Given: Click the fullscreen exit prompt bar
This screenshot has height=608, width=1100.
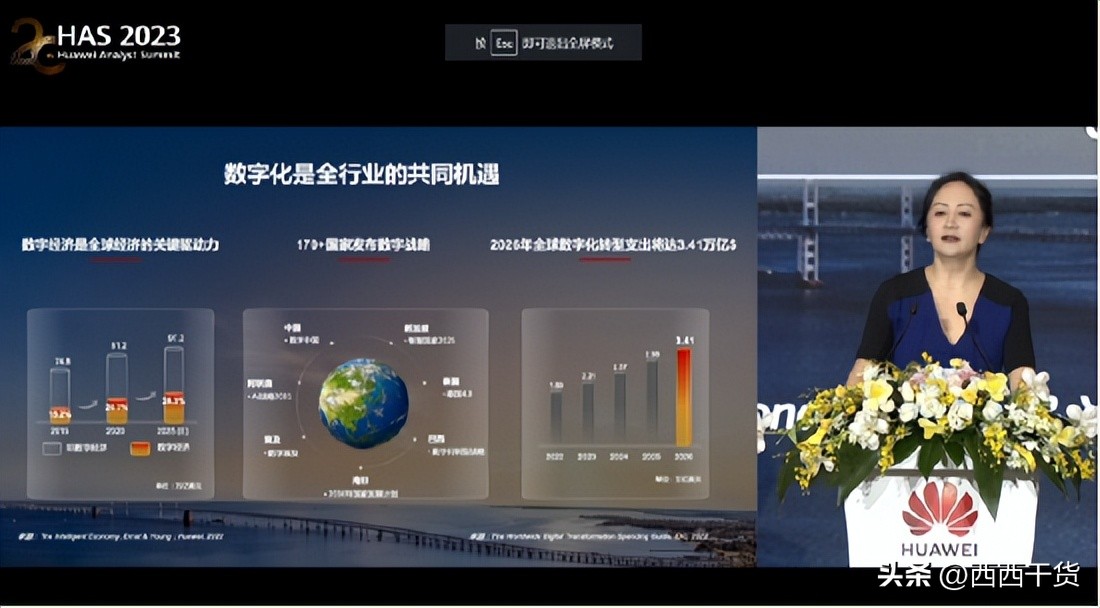Looking at the screenshot, I should click(x=545, y=41).
